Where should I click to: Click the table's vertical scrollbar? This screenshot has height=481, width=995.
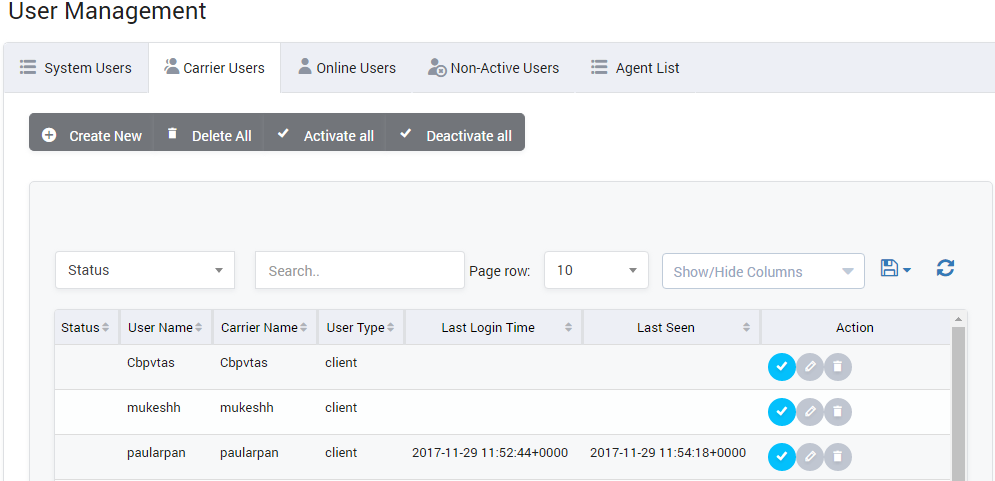[958, 400]
